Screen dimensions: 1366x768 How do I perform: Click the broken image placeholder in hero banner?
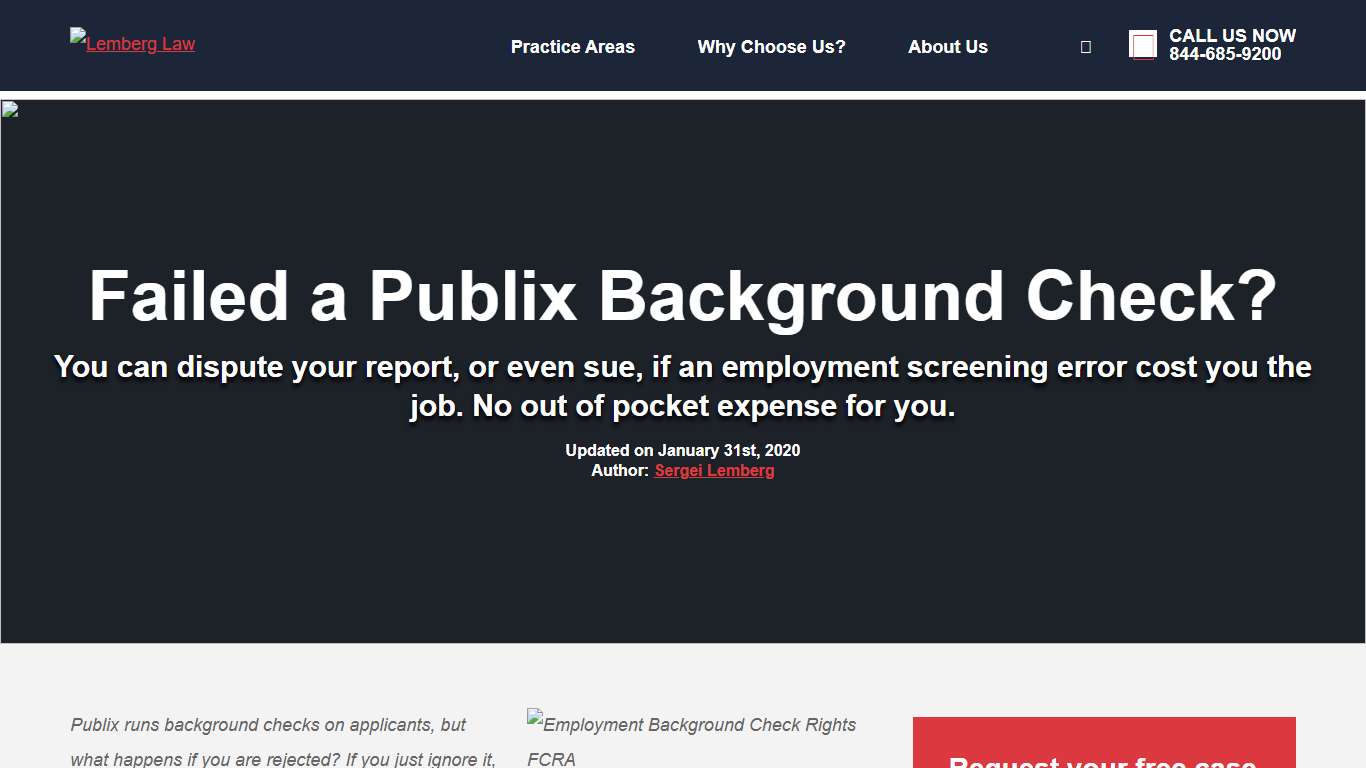(10, 108)
